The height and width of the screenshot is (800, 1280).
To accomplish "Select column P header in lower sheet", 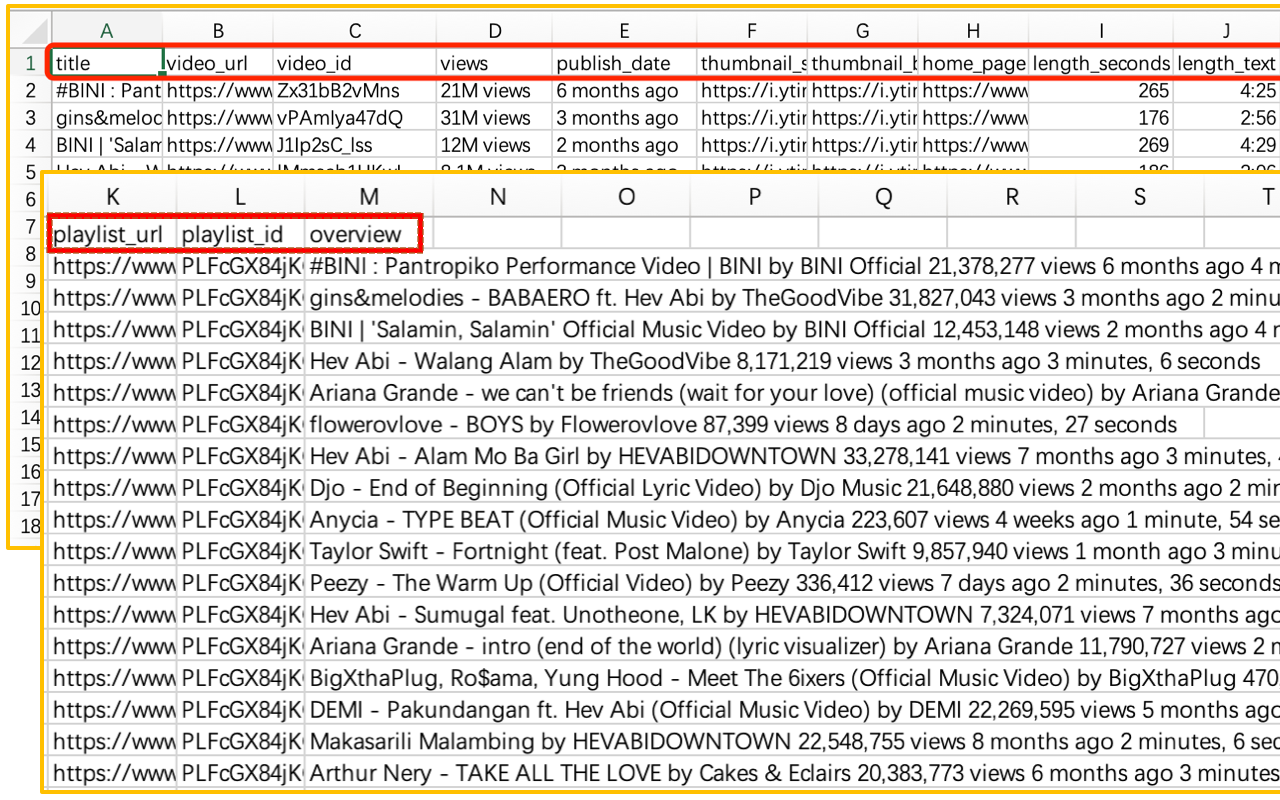I will click(x=754, y=197).
